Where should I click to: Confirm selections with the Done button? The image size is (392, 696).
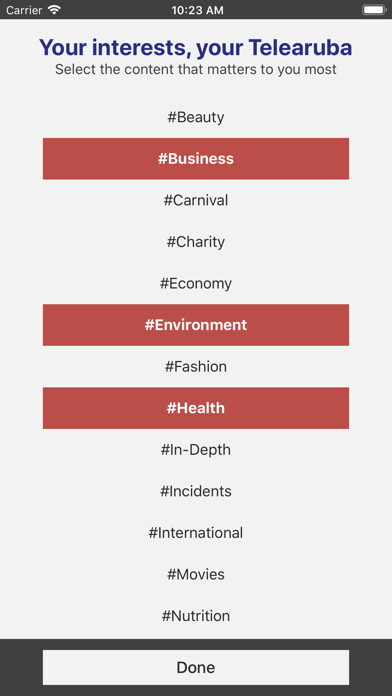[x=196, y=667]
